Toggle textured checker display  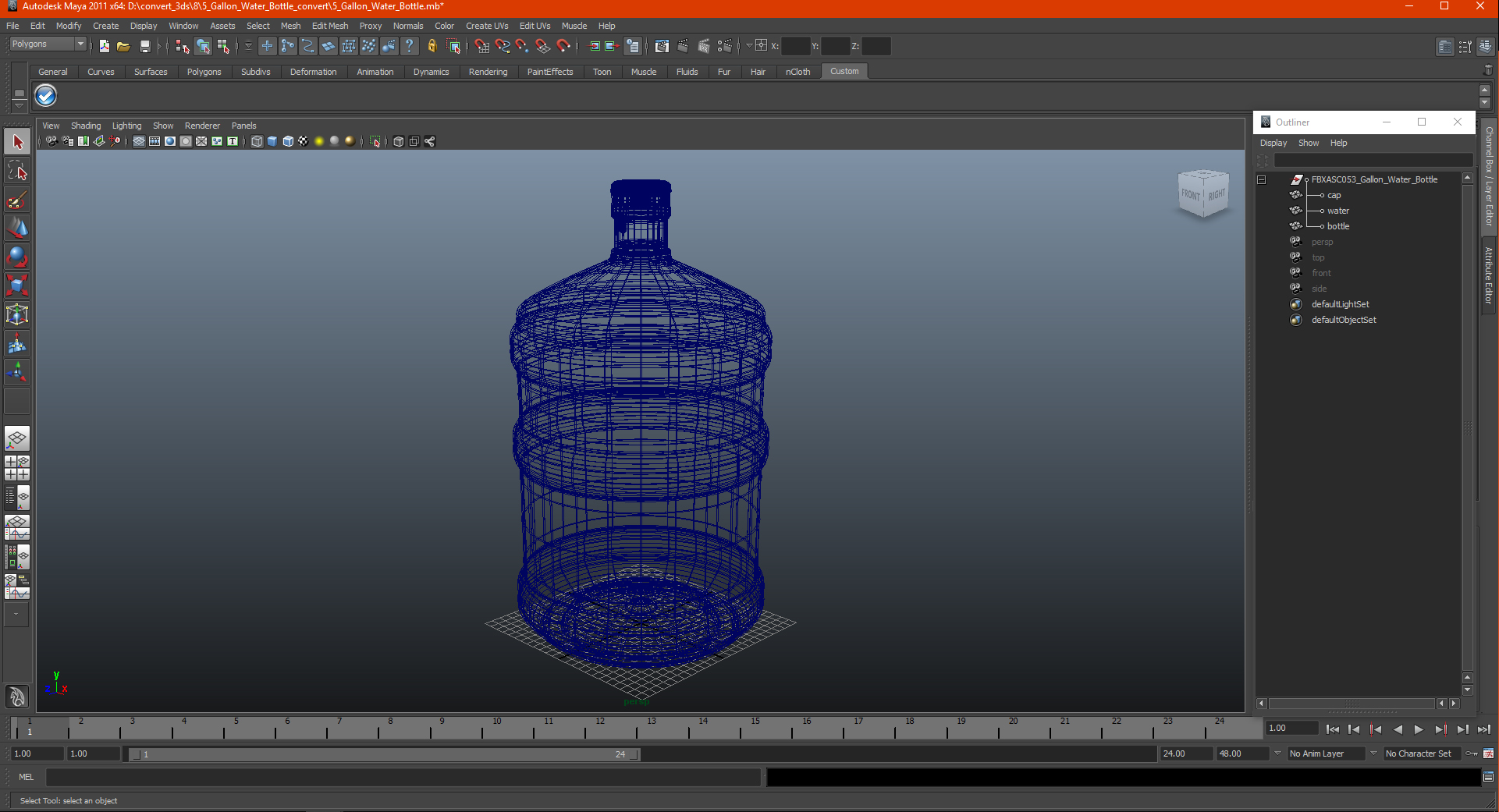pos(304,141)
